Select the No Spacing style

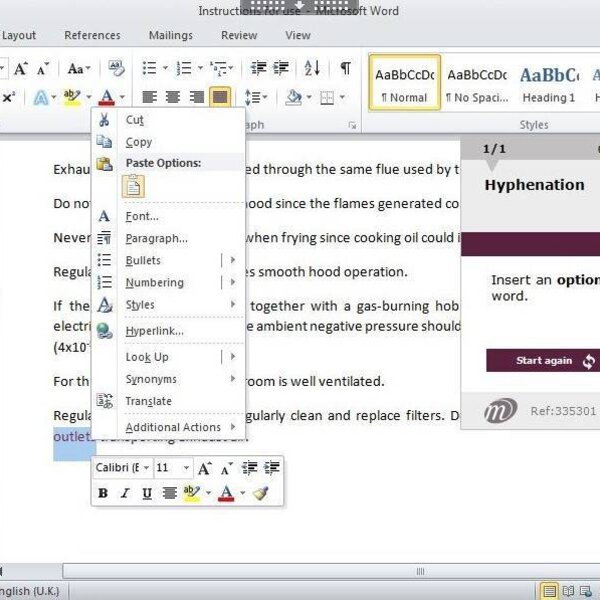point(477,82)
